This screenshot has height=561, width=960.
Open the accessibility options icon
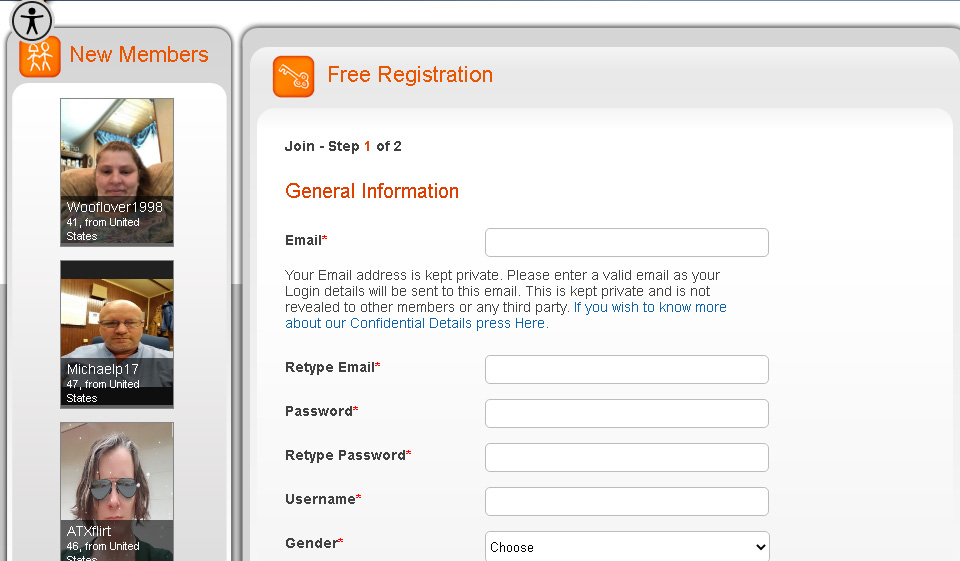click(x=32, y=21)
